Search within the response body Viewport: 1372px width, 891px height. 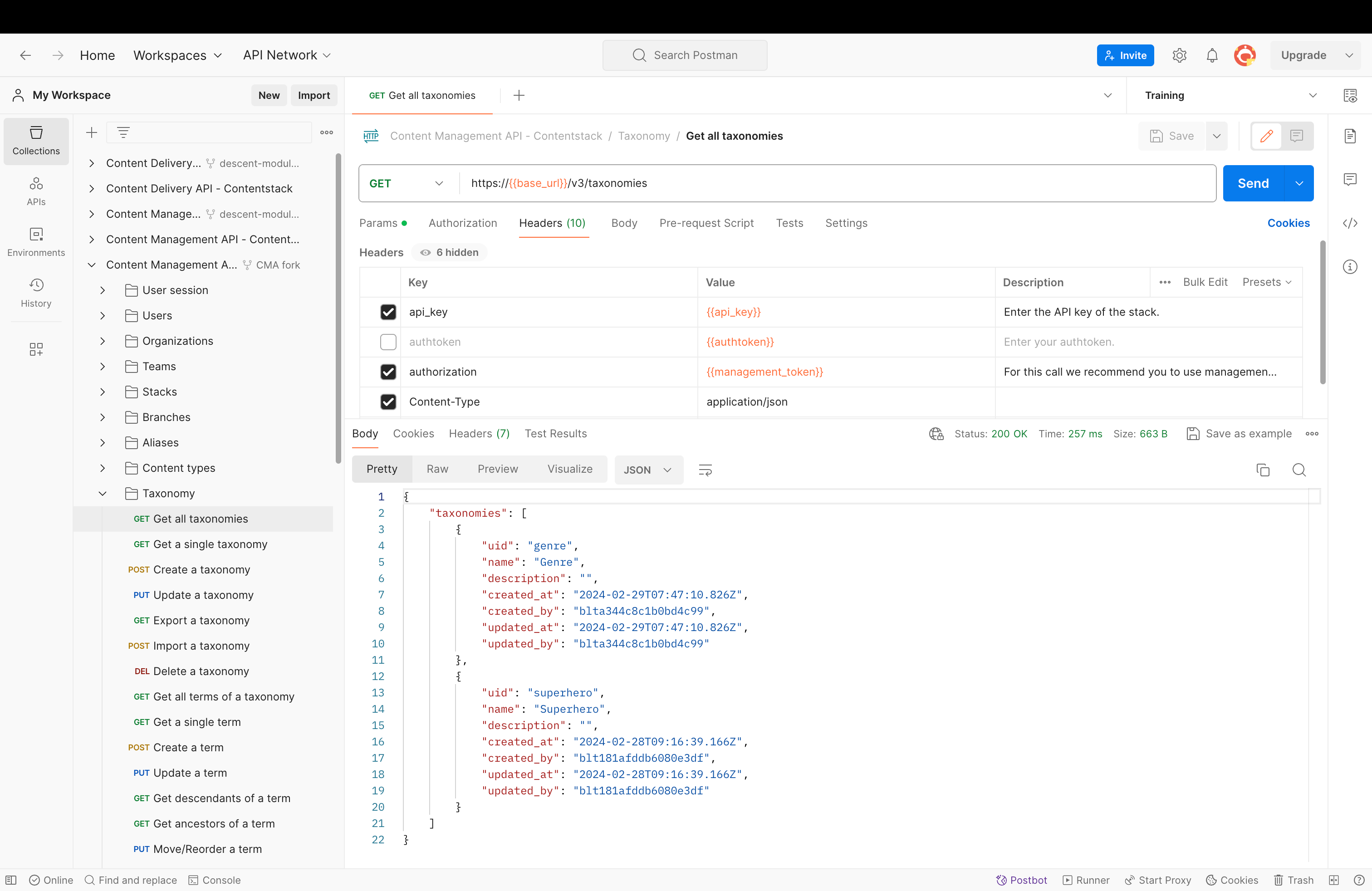(x=1299, y=470)
